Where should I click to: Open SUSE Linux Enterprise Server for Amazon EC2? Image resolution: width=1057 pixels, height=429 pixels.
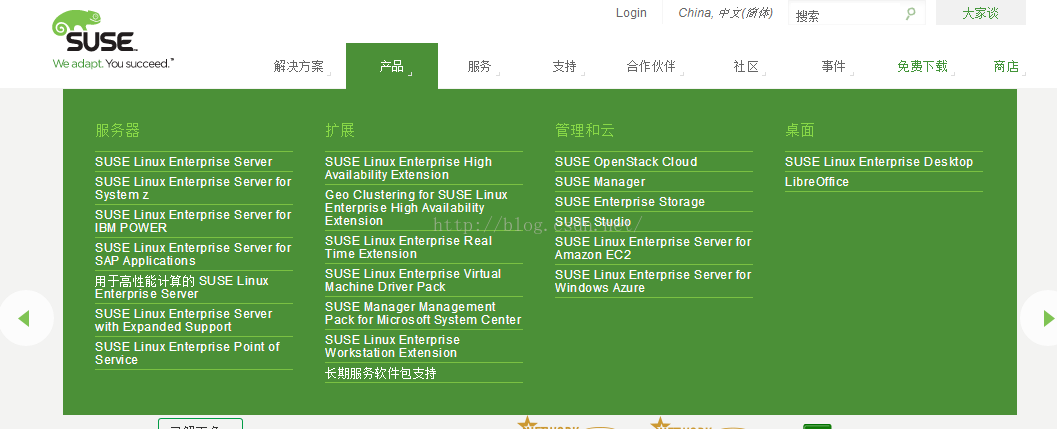653,248
